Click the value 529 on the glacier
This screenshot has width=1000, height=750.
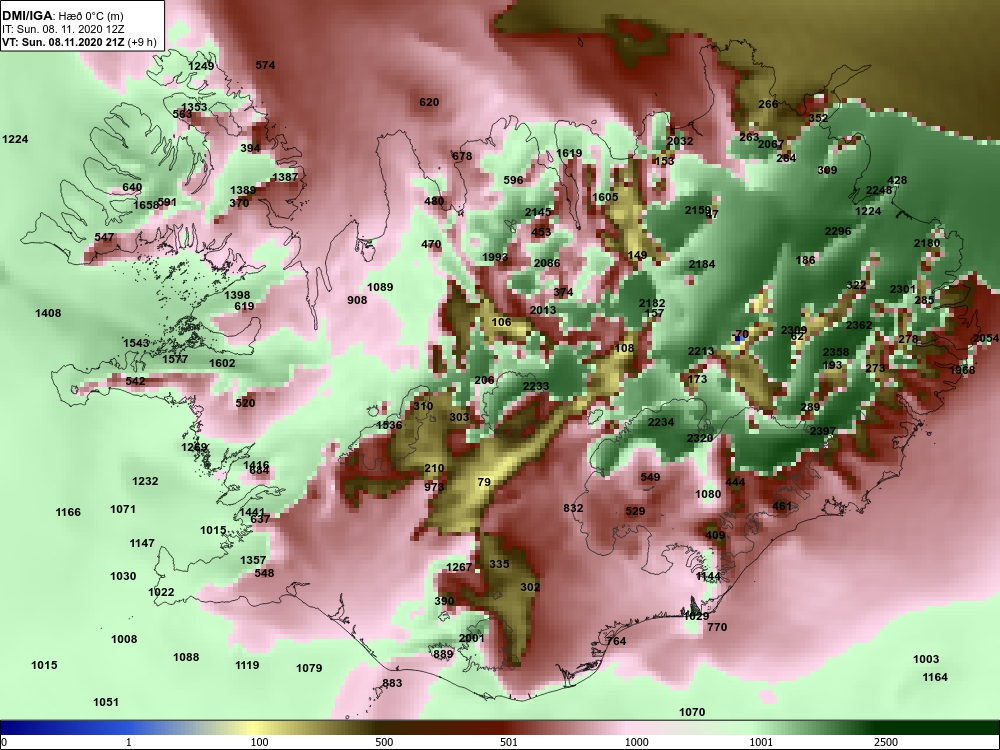point(635,511)
